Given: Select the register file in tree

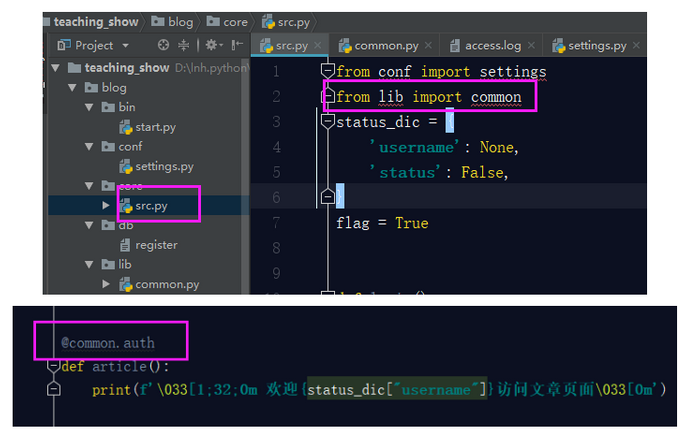Looking at the screenshot, I should point(156,245).
